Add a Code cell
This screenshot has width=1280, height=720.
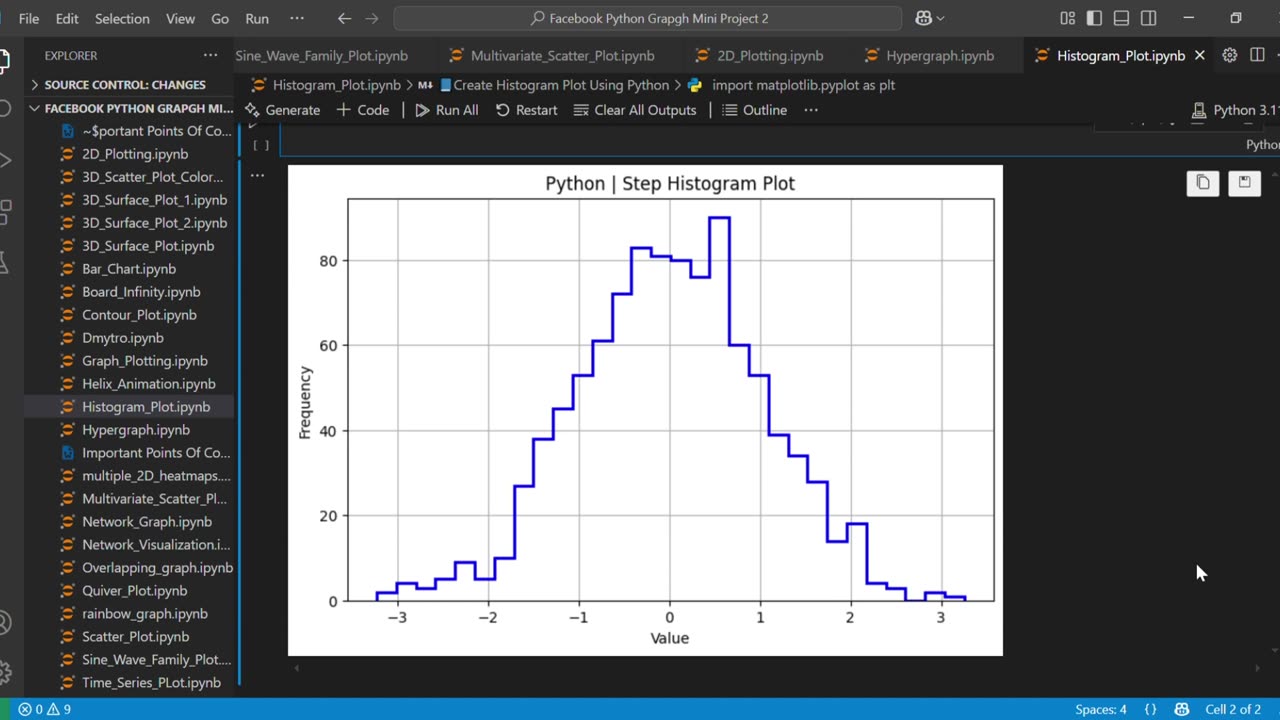point(363,110)
